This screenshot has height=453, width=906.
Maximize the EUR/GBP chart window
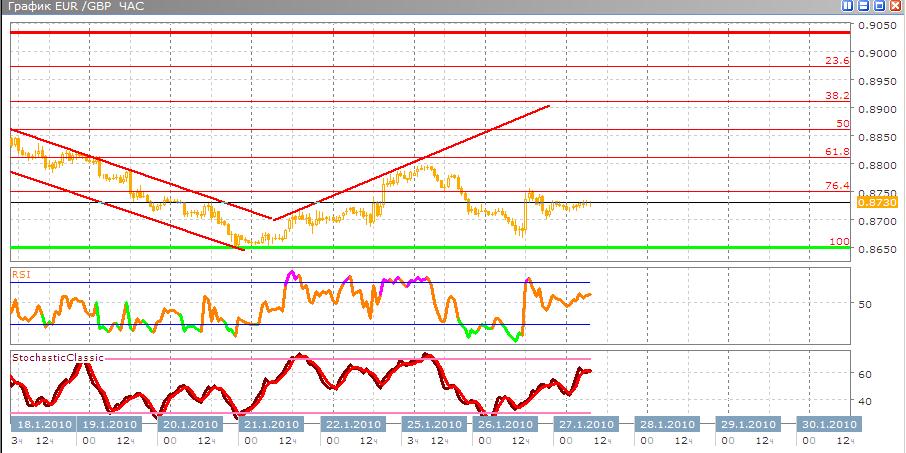[x=879, y=6]
